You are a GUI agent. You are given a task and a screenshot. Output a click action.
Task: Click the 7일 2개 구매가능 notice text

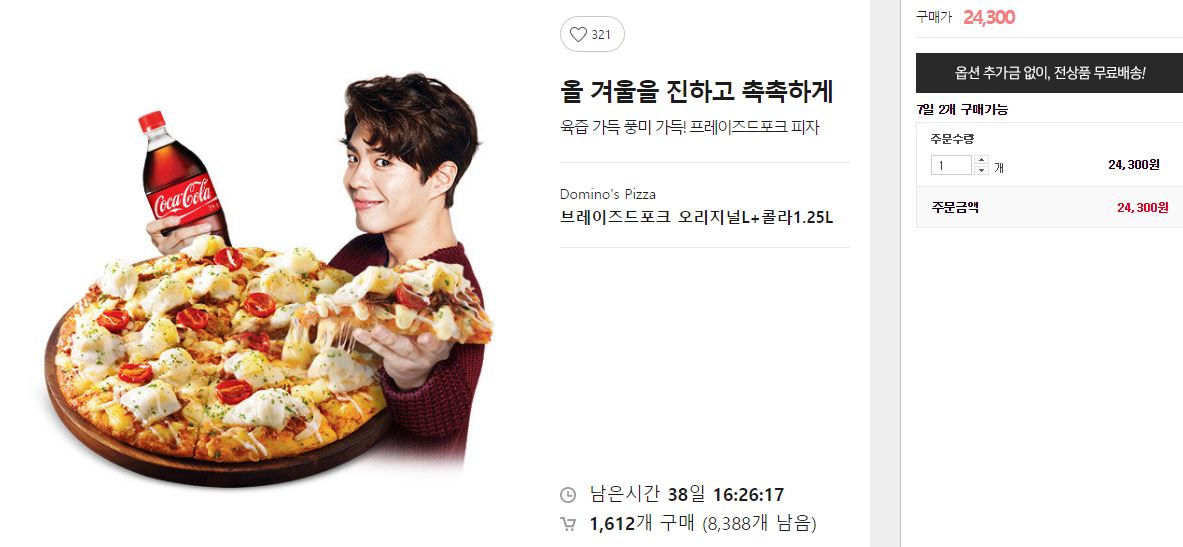pyautogui.click(x=962, y=109)
